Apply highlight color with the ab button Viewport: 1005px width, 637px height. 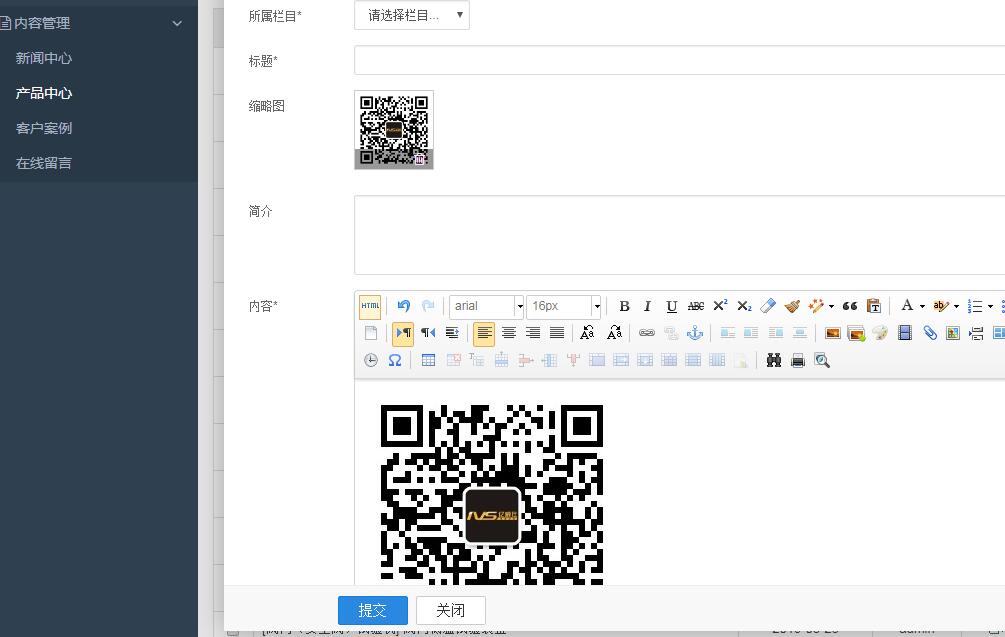pyautogui.click(x=940, y=306)
